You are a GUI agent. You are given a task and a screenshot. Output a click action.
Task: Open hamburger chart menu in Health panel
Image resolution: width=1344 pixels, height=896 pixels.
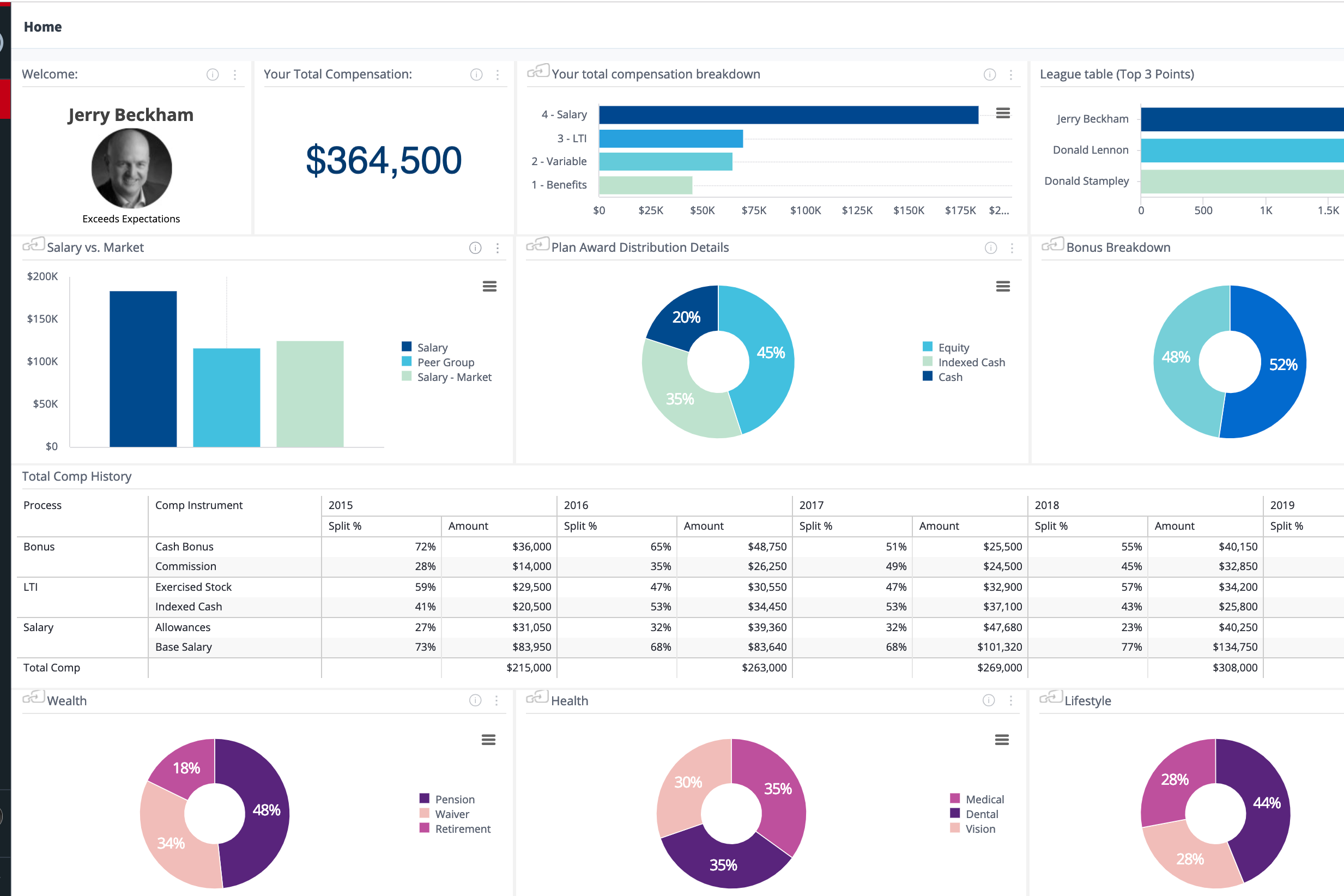(x=1002, y=740)
